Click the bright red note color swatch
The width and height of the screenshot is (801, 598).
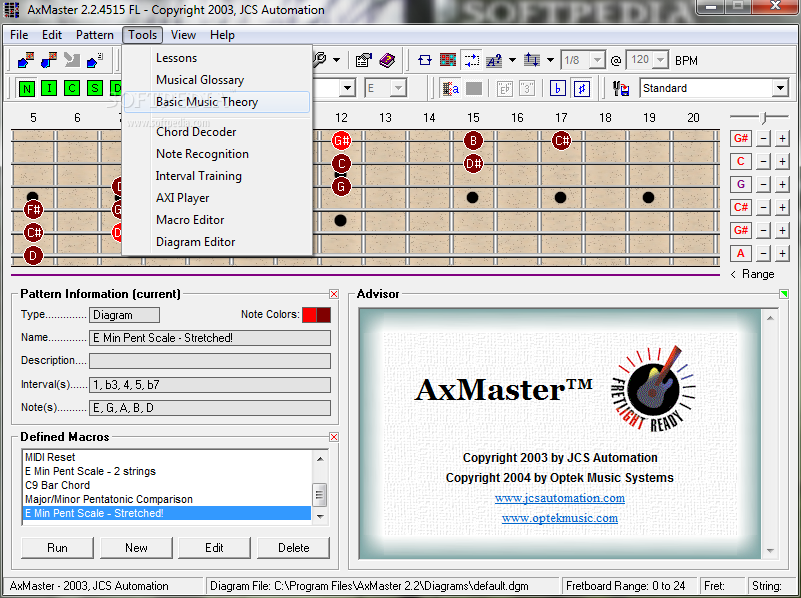coord(309,315)
